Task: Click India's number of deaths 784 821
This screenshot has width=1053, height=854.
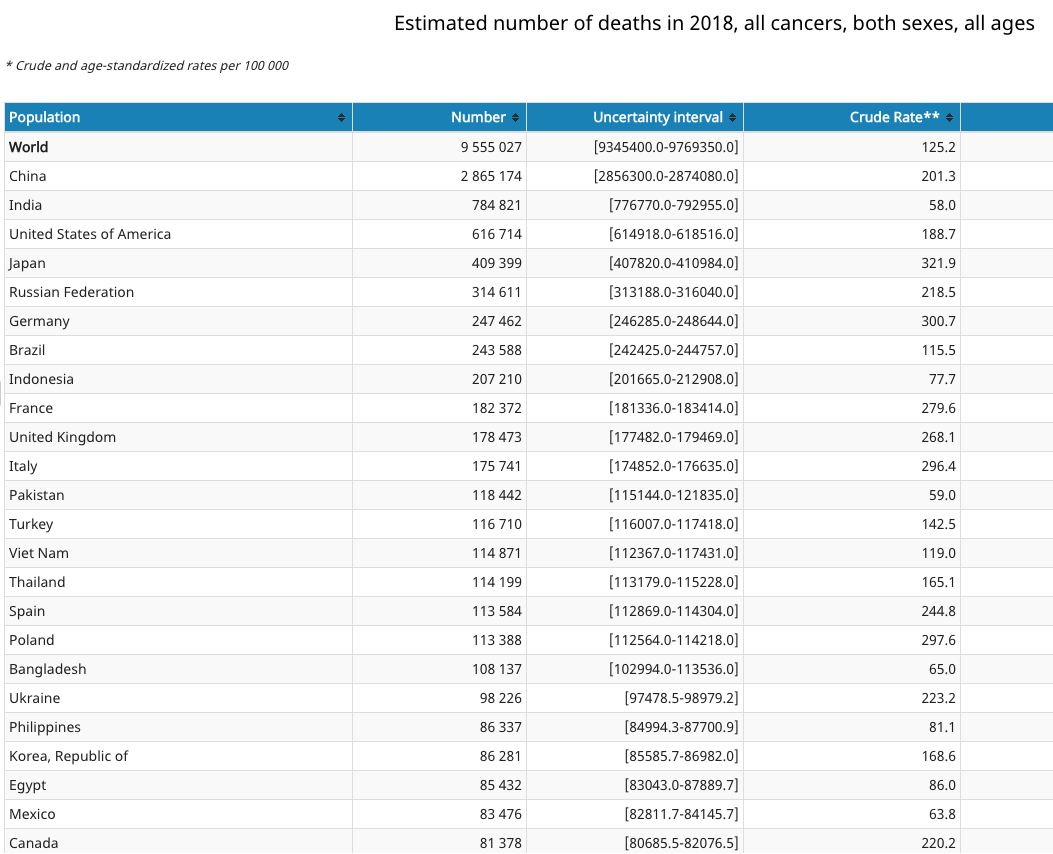Action: (496, 205)
